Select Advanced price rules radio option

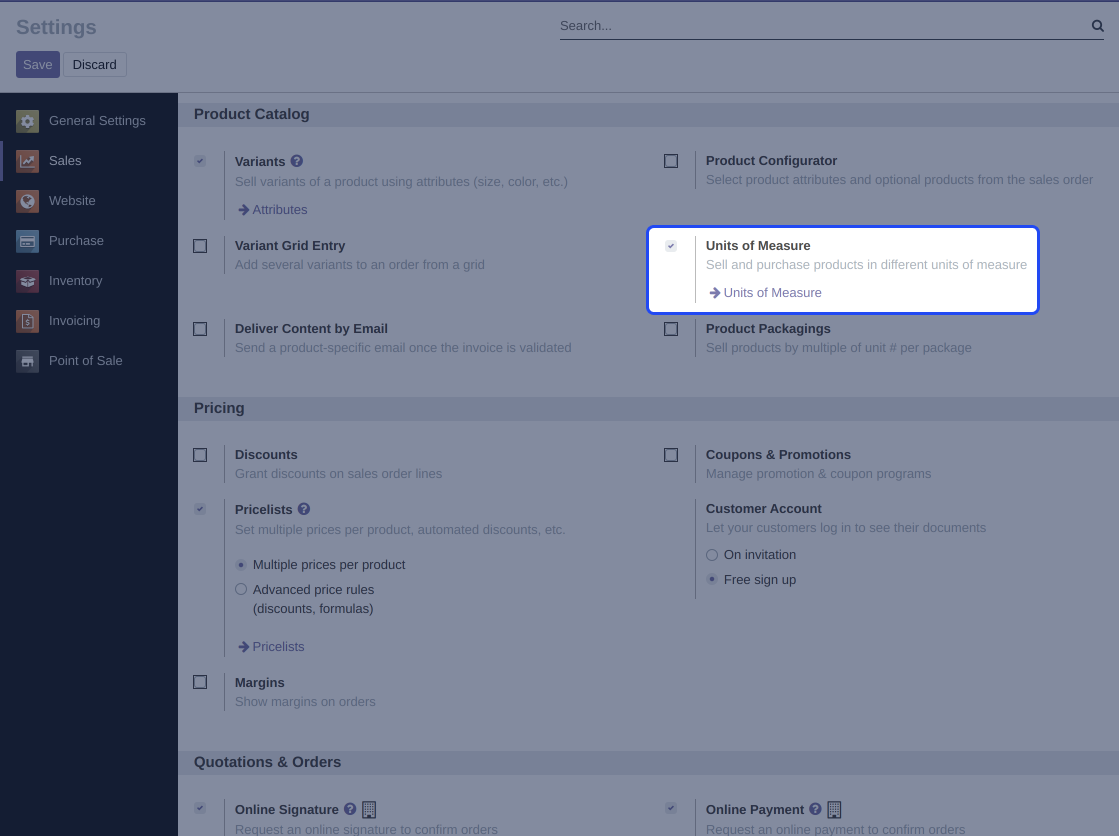pyautogui.click(x=241, y=590)
